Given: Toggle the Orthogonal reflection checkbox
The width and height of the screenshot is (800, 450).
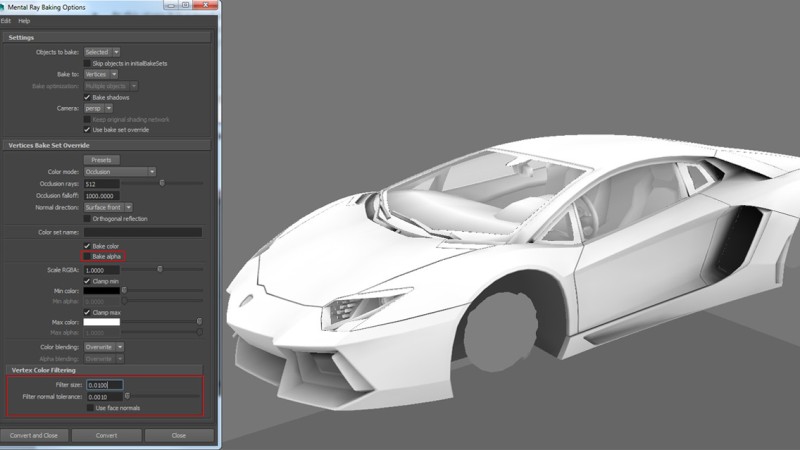Looking at the screenshot, I should click(87, 218).
